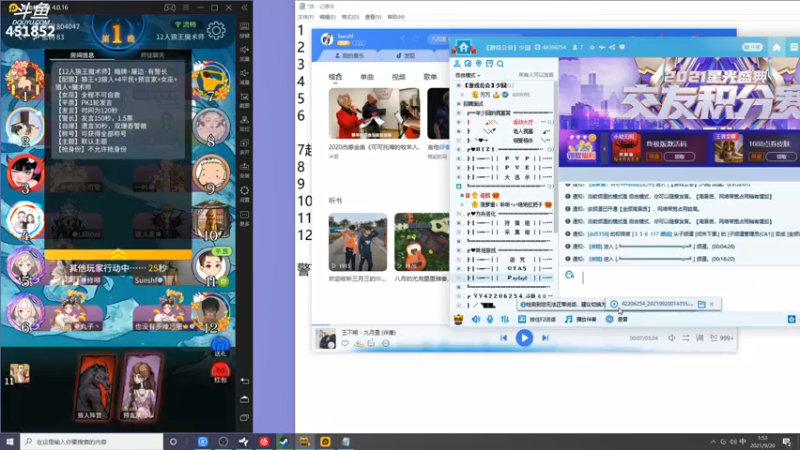Select player 9 avatar
Image resolution: width=800 pixels, height=450 pixels.
[211, 173]
